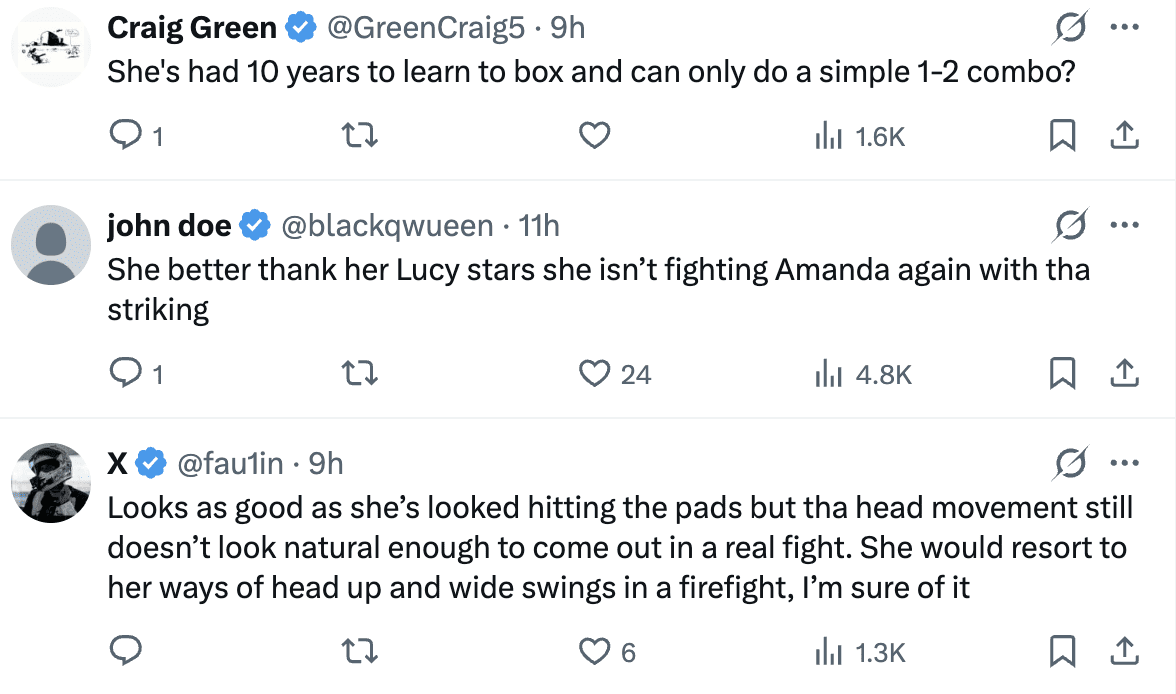Like john doe's tweet with 24 likes

(595, 374)
